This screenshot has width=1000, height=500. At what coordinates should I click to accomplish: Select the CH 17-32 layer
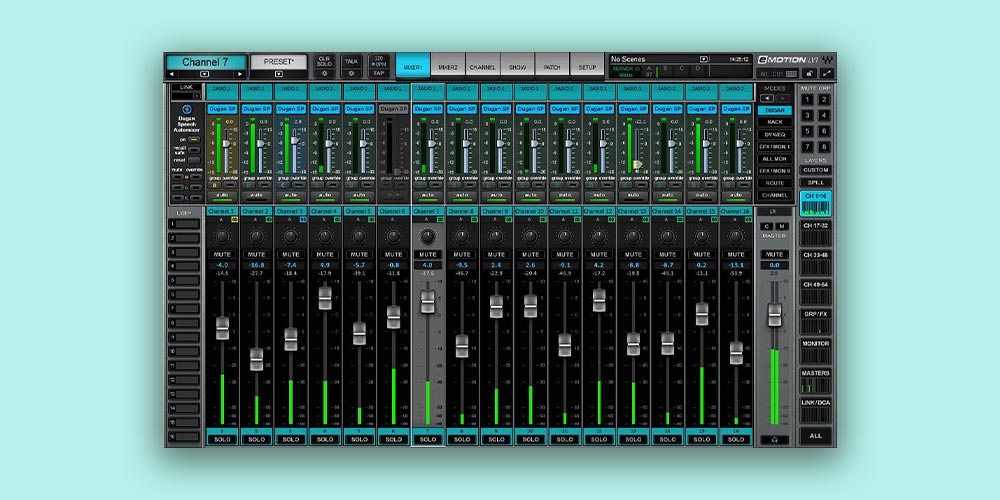(816, 233)
